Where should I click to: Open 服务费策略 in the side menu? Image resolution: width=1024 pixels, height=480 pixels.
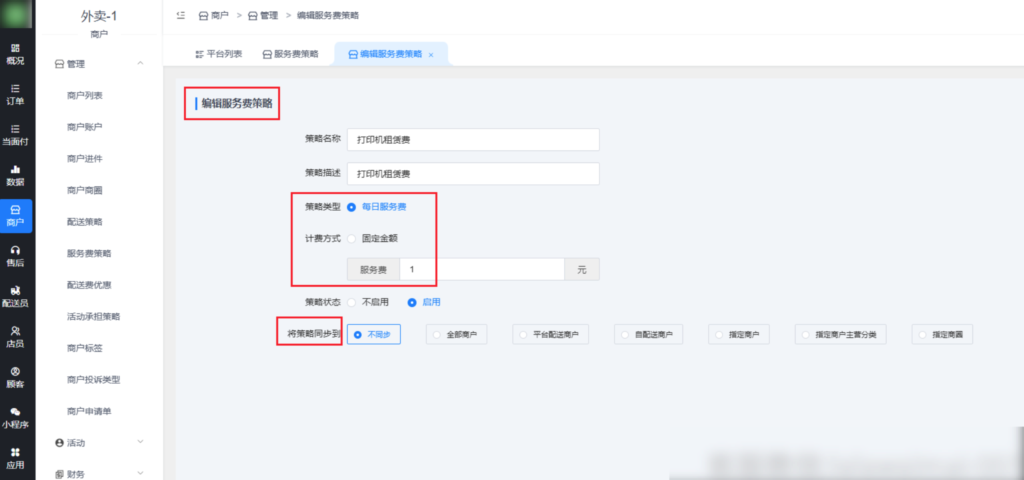click(x=89, y=253)
